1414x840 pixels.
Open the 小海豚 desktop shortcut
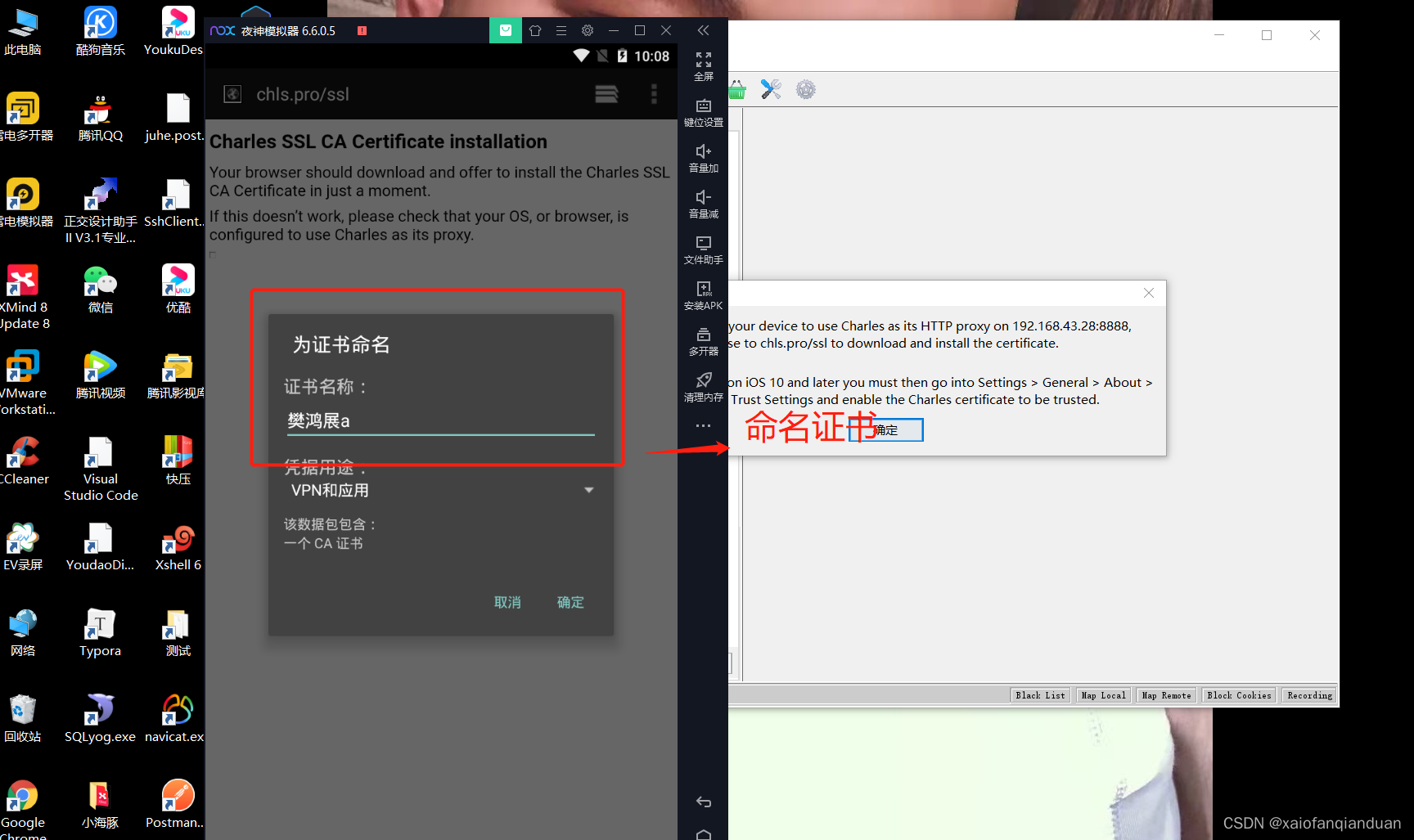coord(101,805)
